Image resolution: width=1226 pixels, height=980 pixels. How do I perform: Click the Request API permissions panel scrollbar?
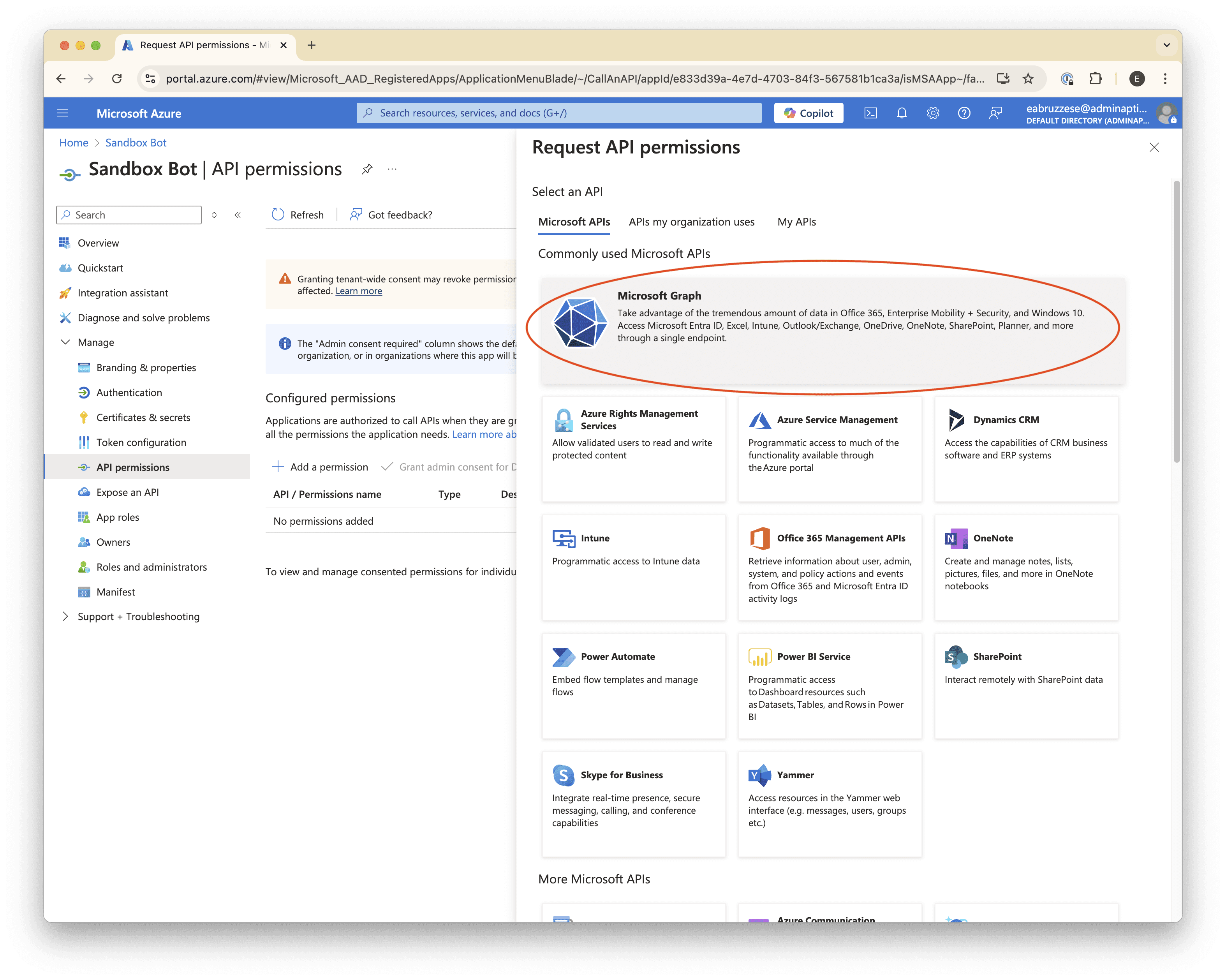pos(1176,321)
